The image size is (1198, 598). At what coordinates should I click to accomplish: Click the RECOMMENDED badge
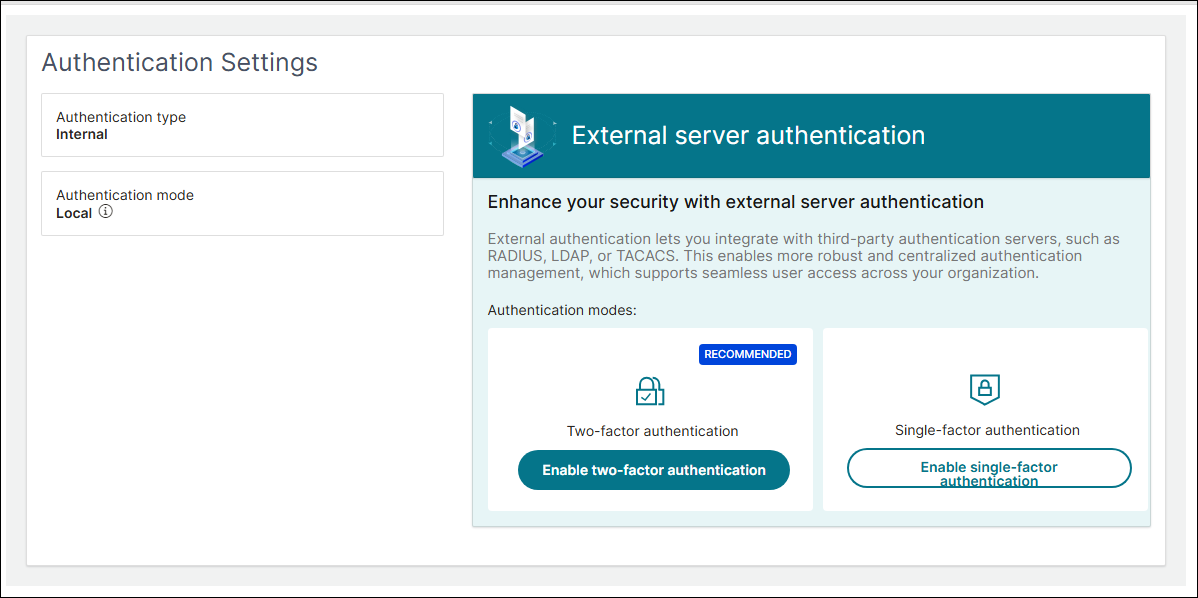coord(747,354)
